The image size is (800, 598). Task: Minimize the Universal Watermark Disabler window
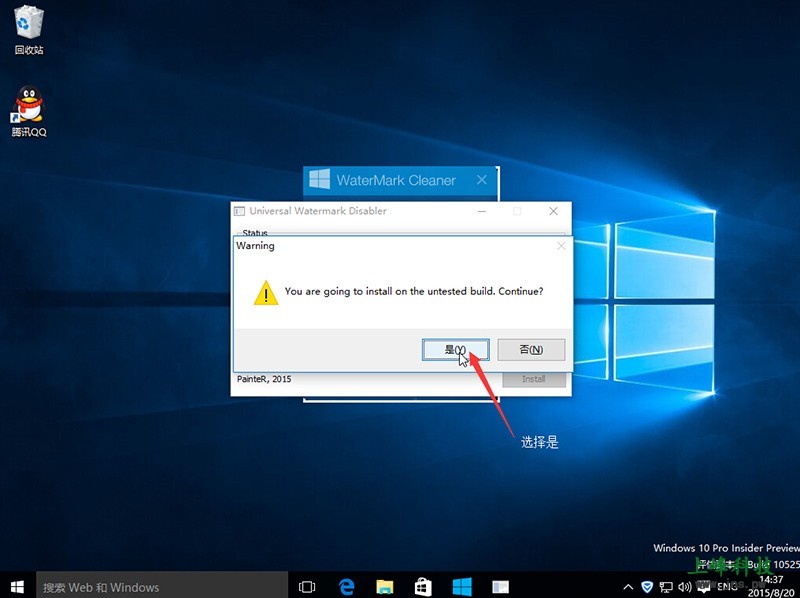click(x=482, y=211)
